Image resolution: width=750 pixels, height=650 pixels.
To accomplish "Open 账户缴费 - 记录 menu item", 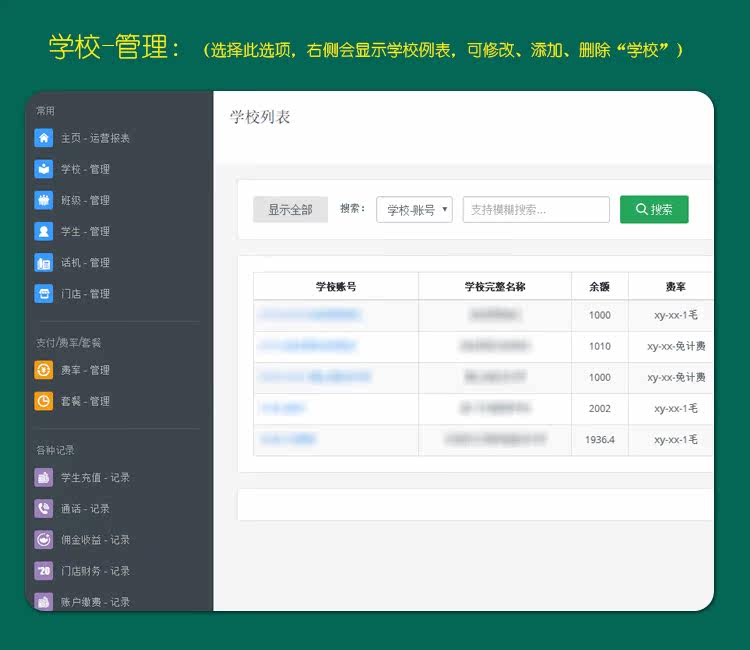I will pyautogui.click(x=95, y=602).
